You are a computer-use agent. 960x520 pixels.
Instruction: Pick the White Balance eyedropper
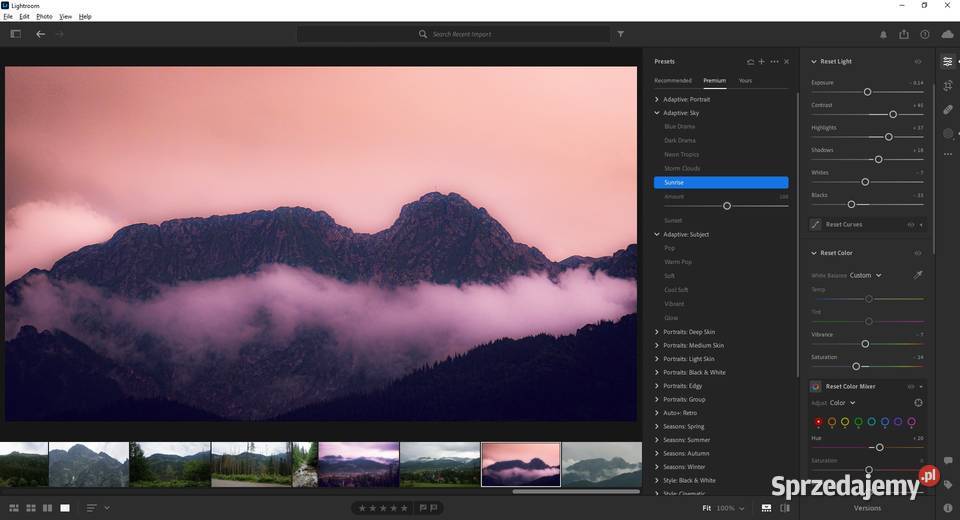(918, 275)
